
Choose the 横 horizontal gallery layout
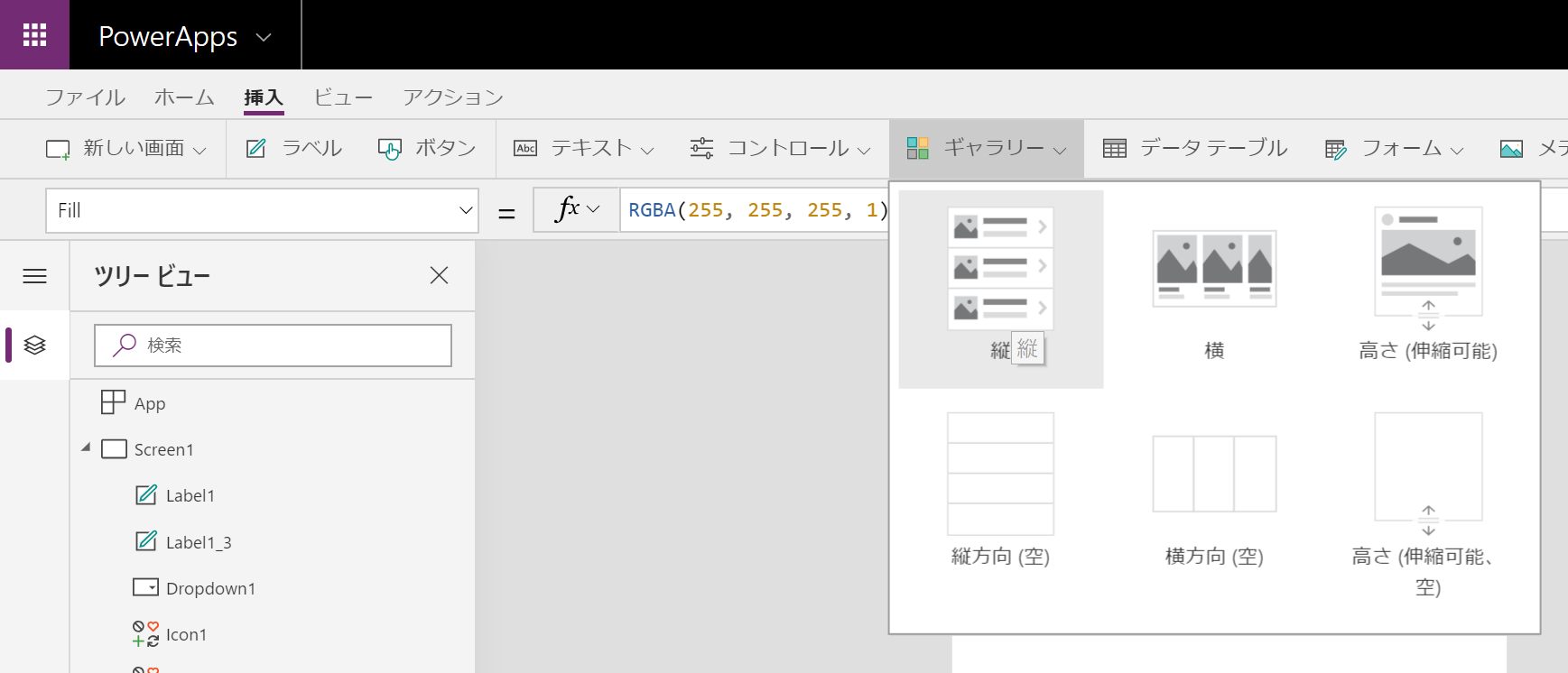point(1214,289)
